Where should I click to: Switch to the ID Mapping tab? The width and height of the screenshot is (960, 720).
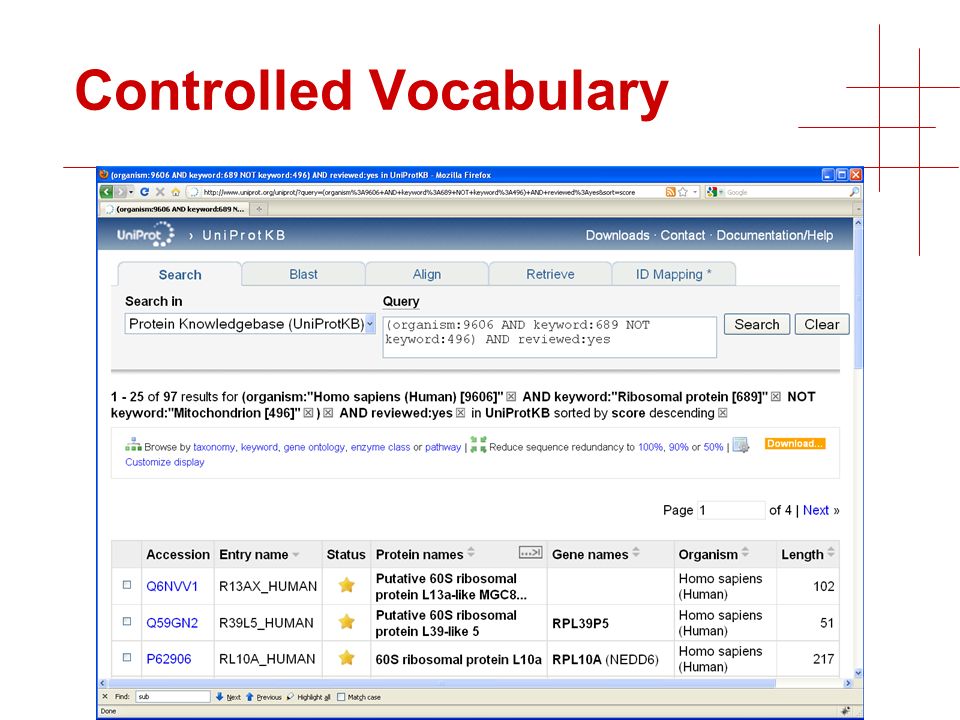tap(673, 274)
